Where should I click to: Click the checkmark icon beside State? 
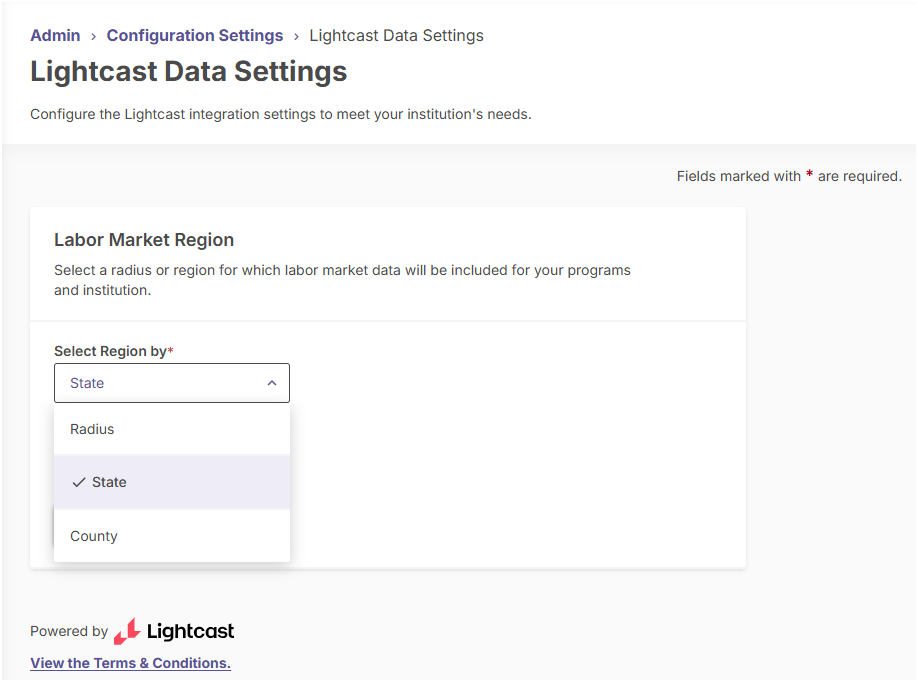79,482
